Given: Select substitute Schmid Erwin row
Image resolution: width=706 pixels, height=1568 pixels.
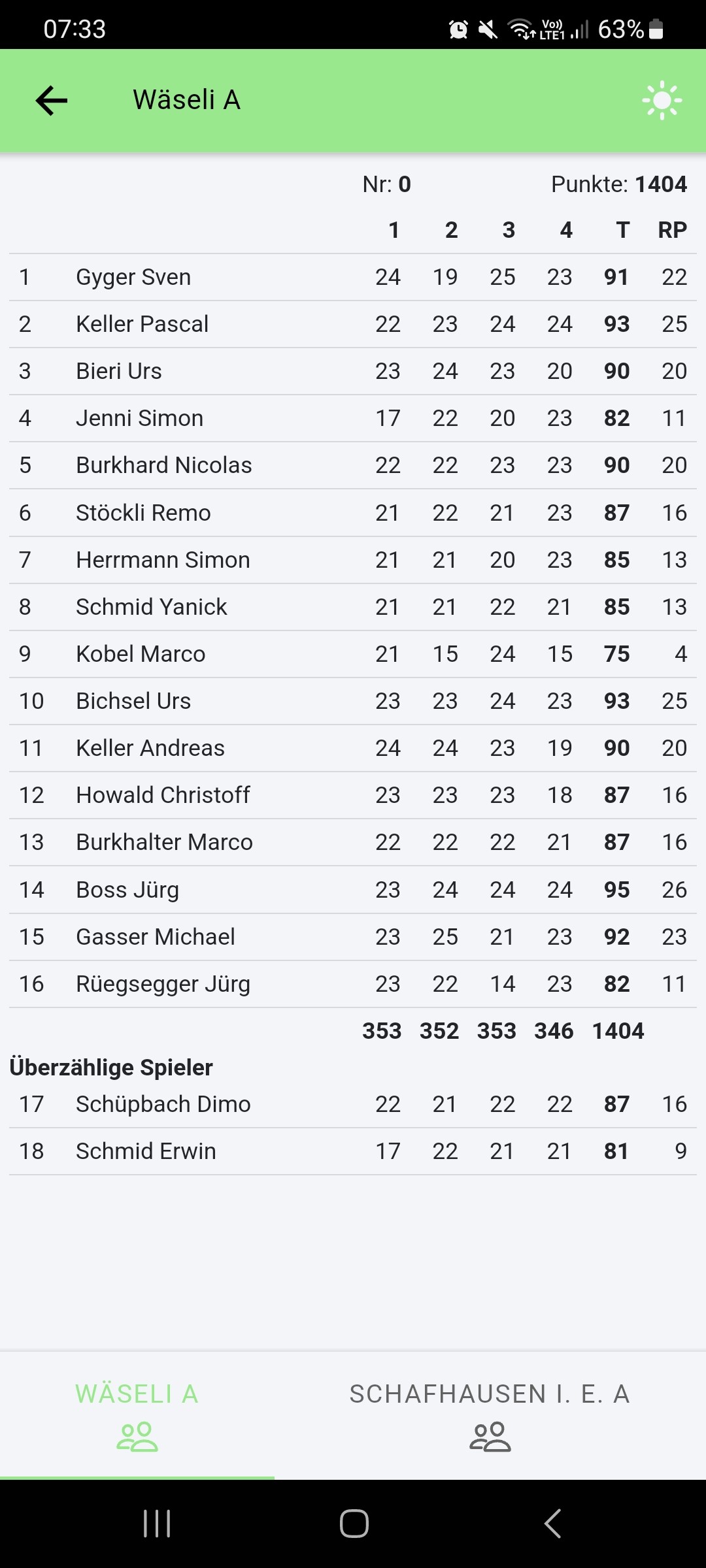Looking at the screenshot, I should [146, 1151].
